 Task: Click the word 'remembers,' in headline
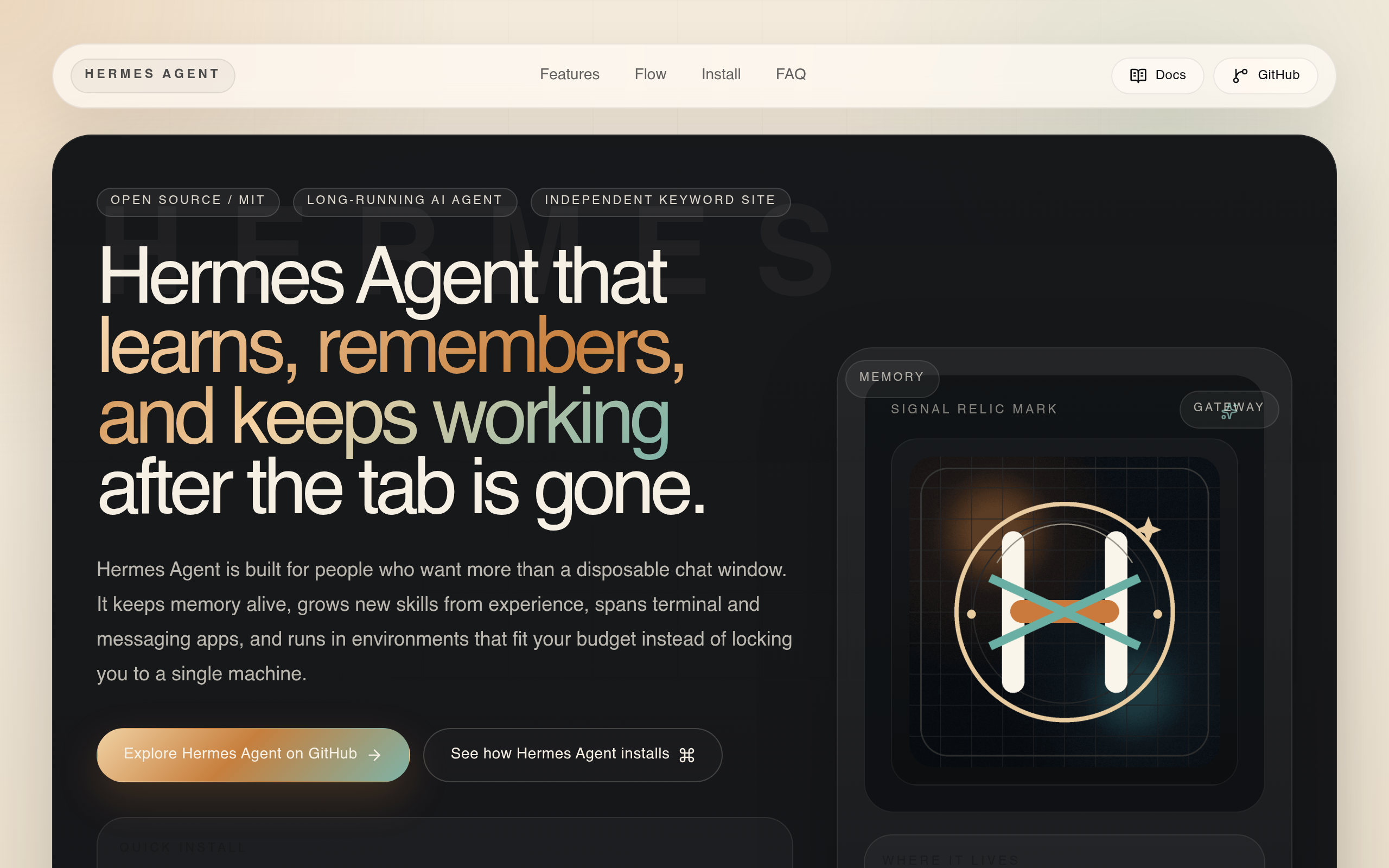[x=500, y=348]
